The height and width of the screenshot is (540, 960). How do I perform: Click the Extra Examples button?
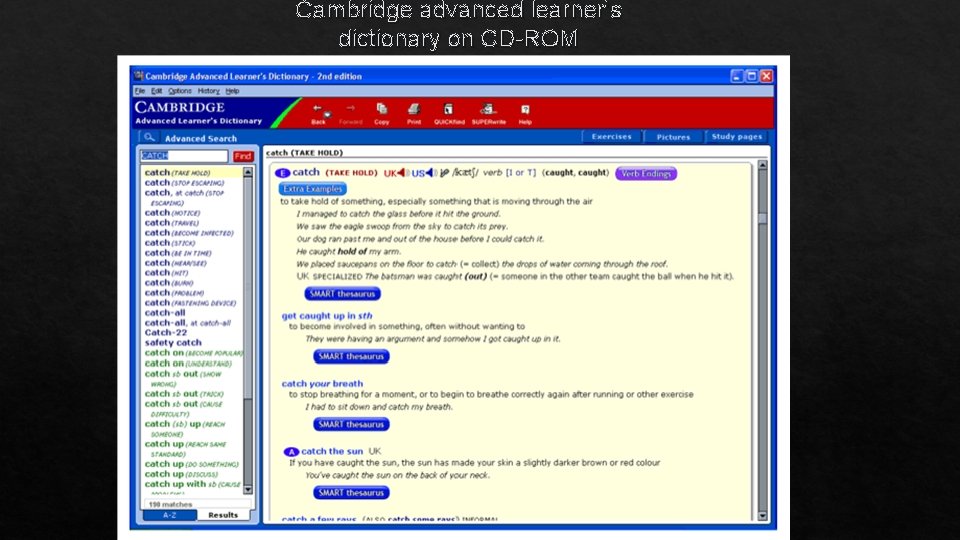pyautogui.click(x=313, y=189)
